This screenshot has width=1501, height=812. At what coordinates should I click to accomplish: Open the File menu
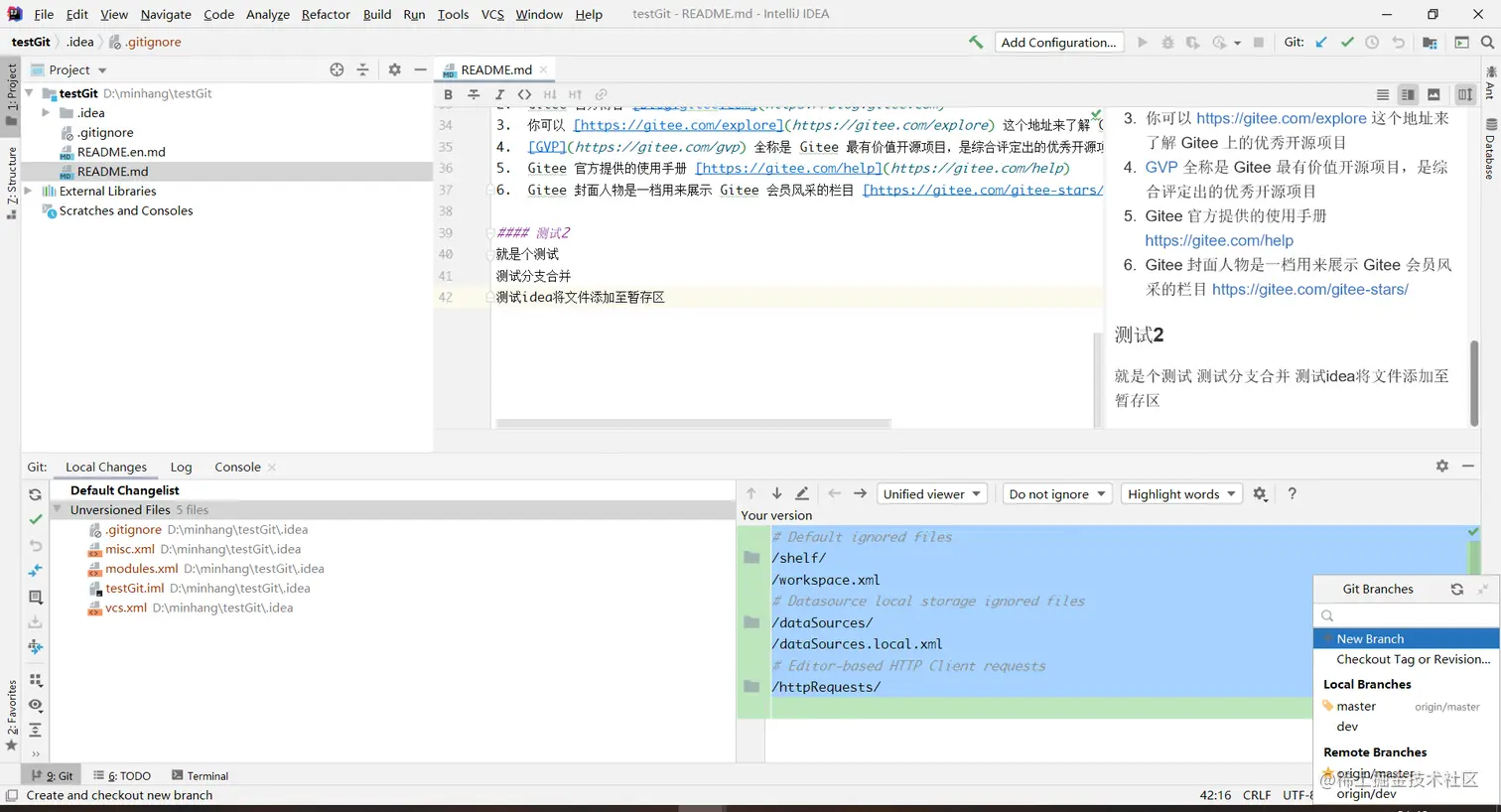(44, 14)
